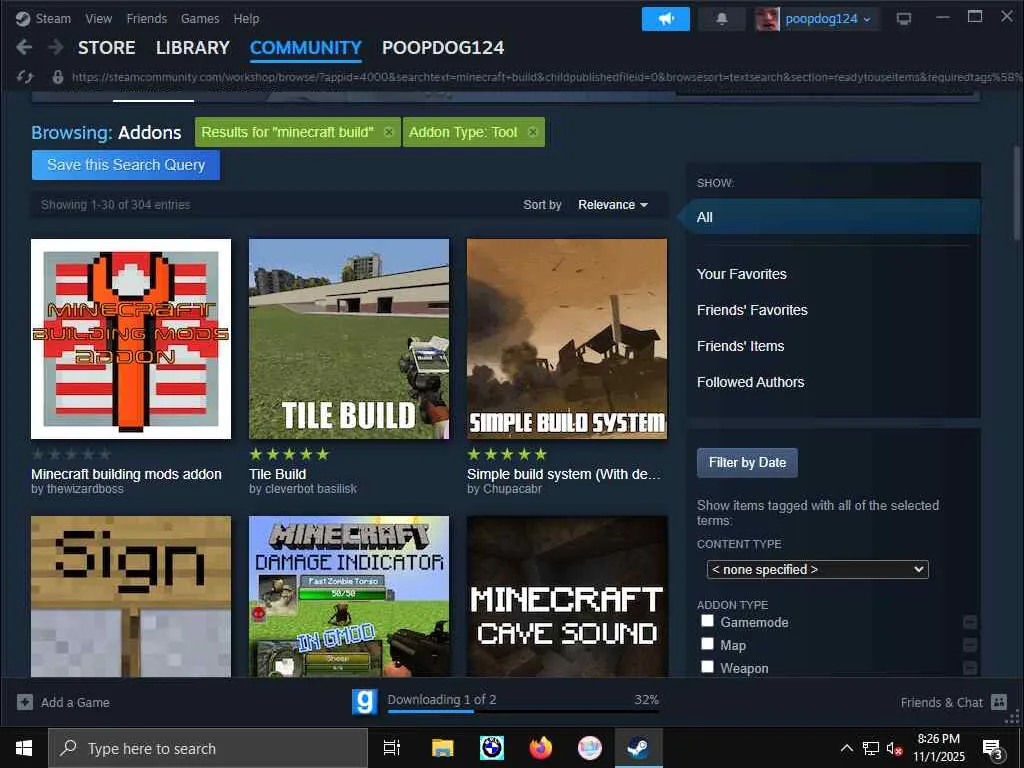Viewport: 1024px width, 768px height.
Task: Open the Friends menu
Action: (146, 19)
